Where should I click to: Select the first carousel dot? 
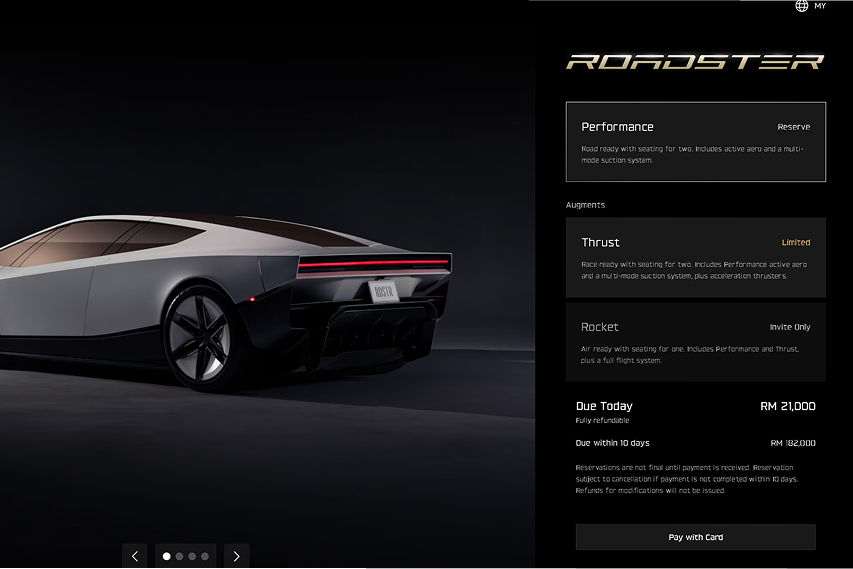[166, 556]
